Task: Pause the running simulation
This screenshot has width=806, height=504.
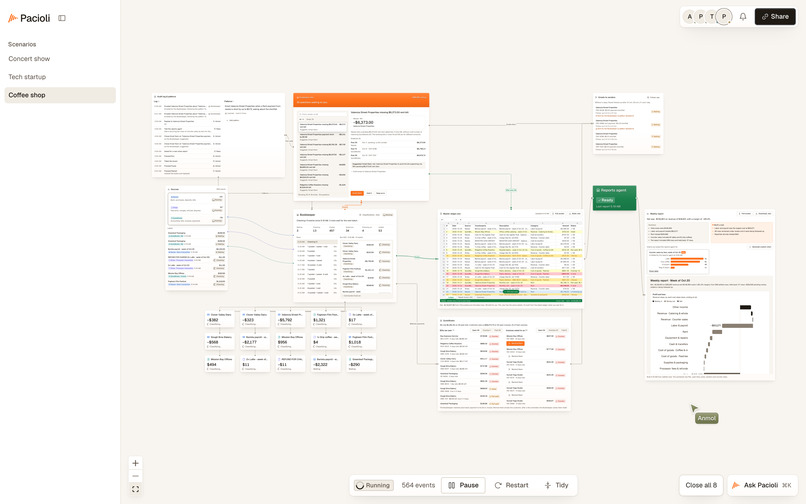Action: (x=463, y=485)
